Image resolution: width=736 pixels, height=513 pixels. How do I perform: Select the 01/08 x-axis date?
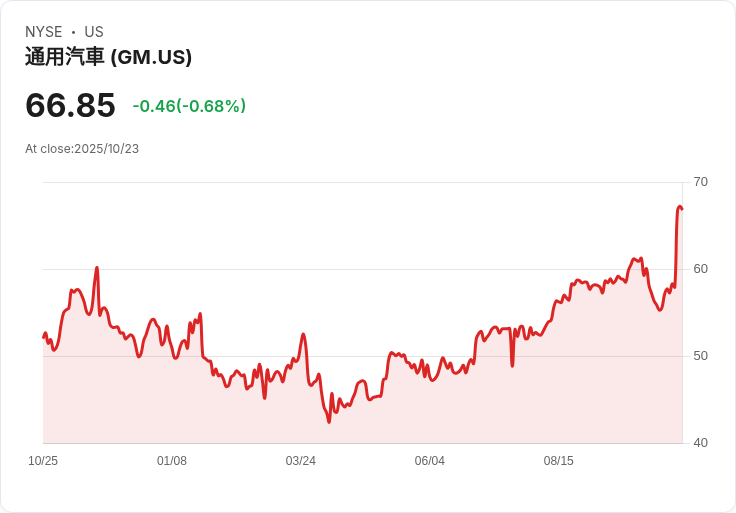[x=172, y=461]
